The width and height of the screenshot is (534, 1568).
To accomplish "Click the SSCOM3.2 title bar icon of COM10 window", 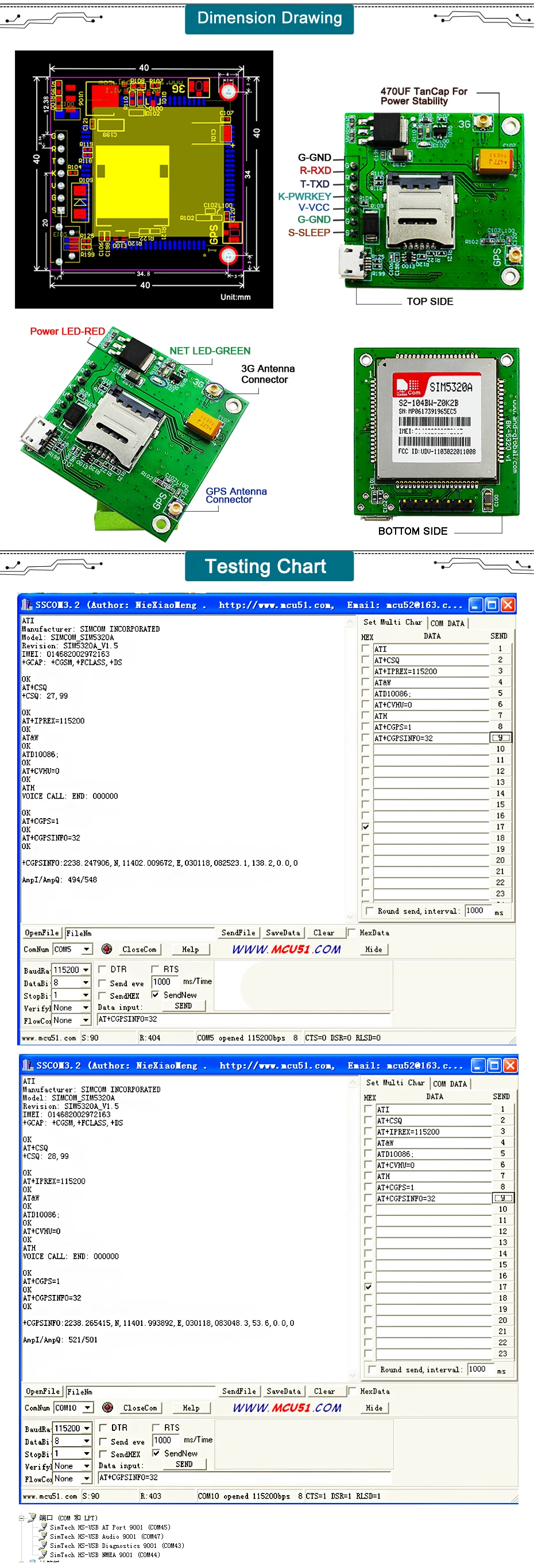I will click(x=28, y=1065).
